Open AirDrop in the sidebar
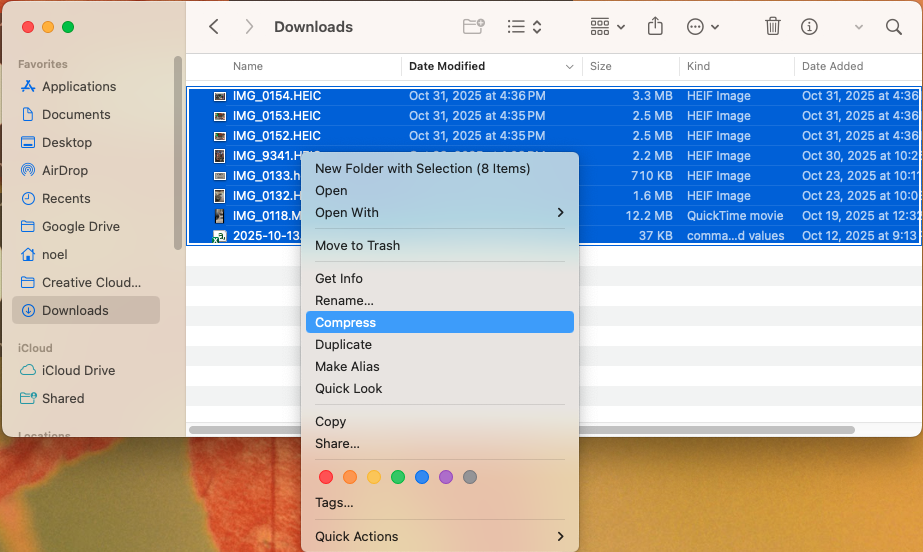This screenshot has width=923, height=552. tap(65, 170)
